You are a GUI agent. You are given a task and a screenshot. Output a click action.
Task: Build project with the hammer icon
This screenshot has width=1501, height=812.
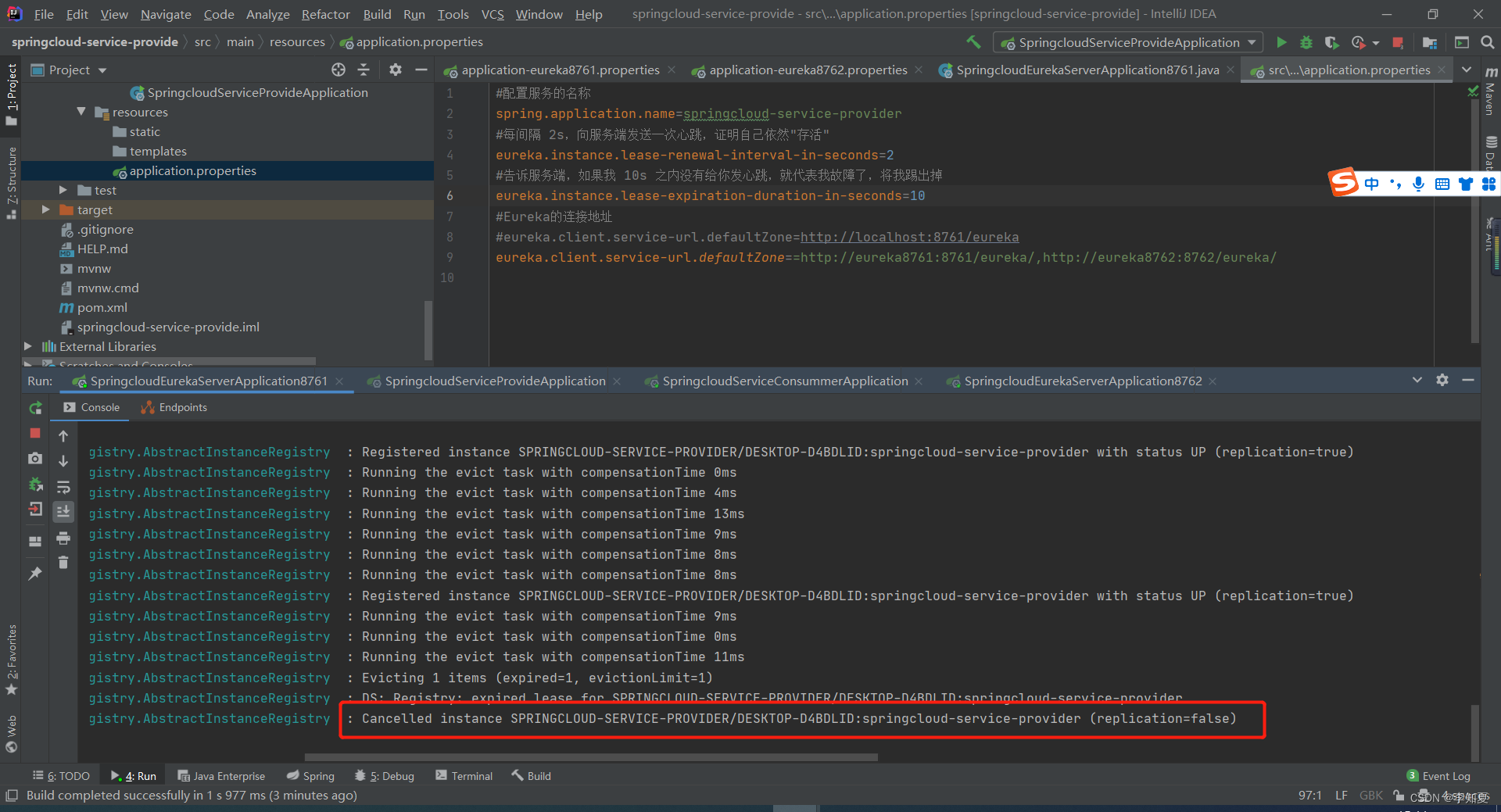tap(973, 42)
